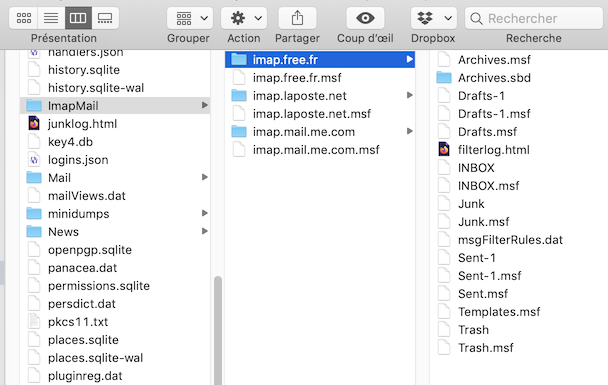Image resolution: width=608 pixels, height=385 pixels.
Task: Select the ImapMail folder icon
Action: (34, 105)
